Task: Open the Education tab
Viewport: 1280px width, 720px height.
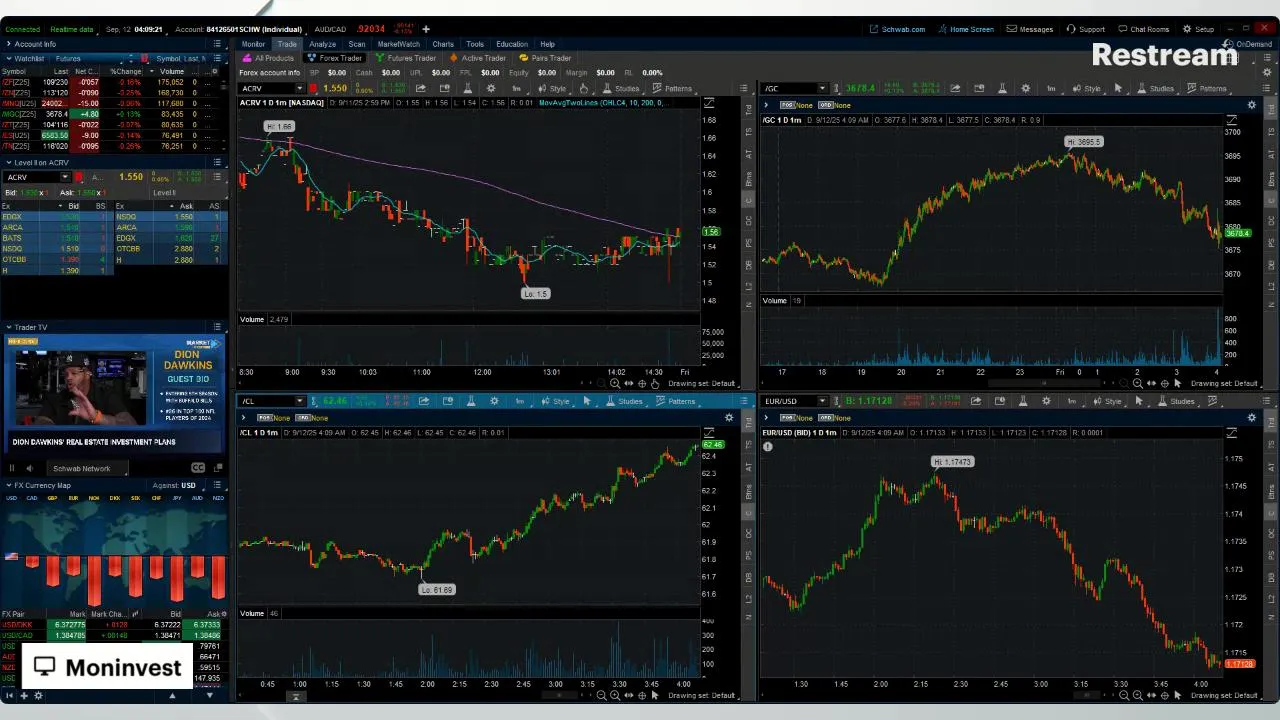Action: pos(511,44)
